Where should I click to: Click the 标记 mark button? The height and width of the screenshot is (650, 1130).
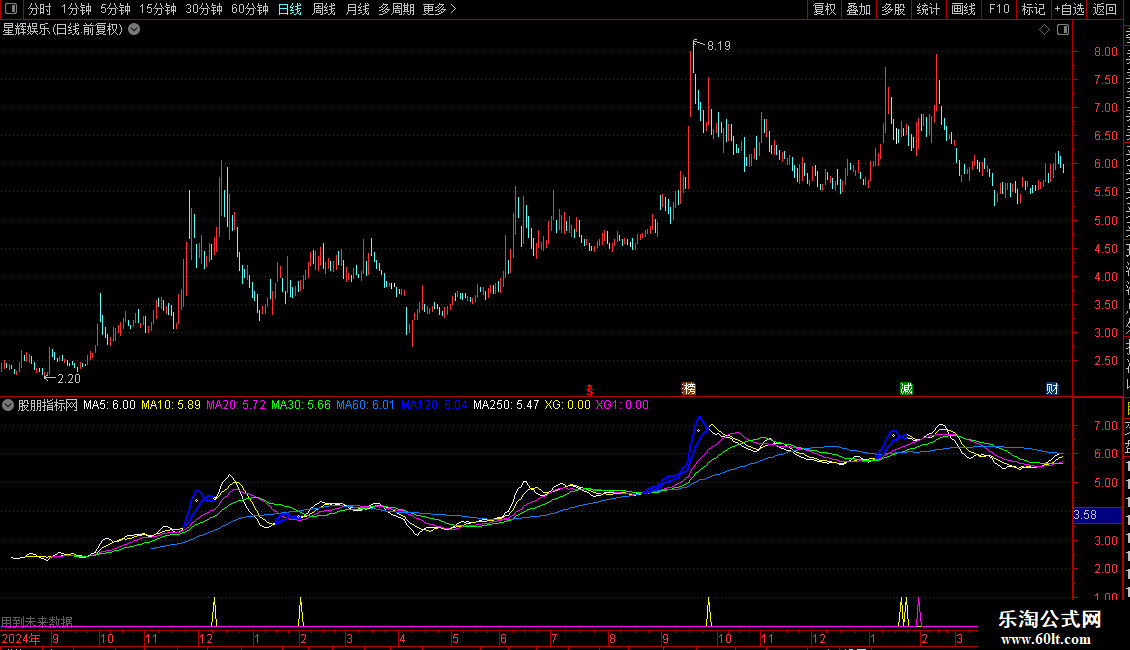(x=1033, y=9)
